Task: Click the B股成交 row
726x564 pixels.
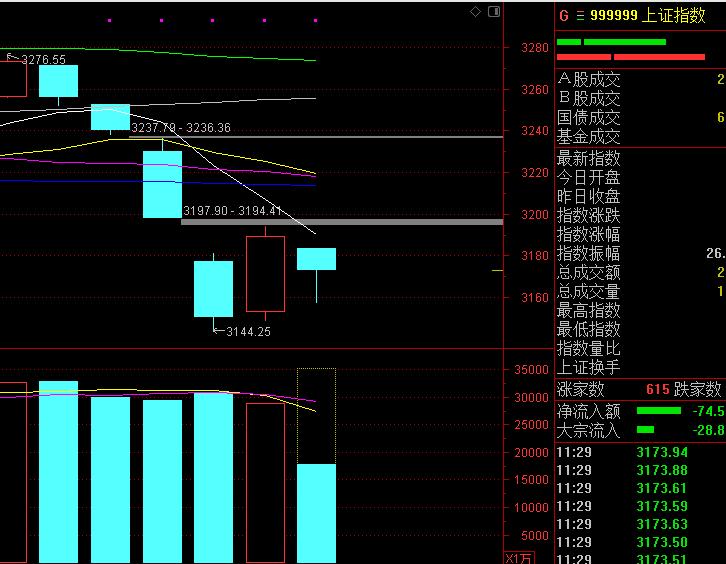Action: [x=640, y=99]
